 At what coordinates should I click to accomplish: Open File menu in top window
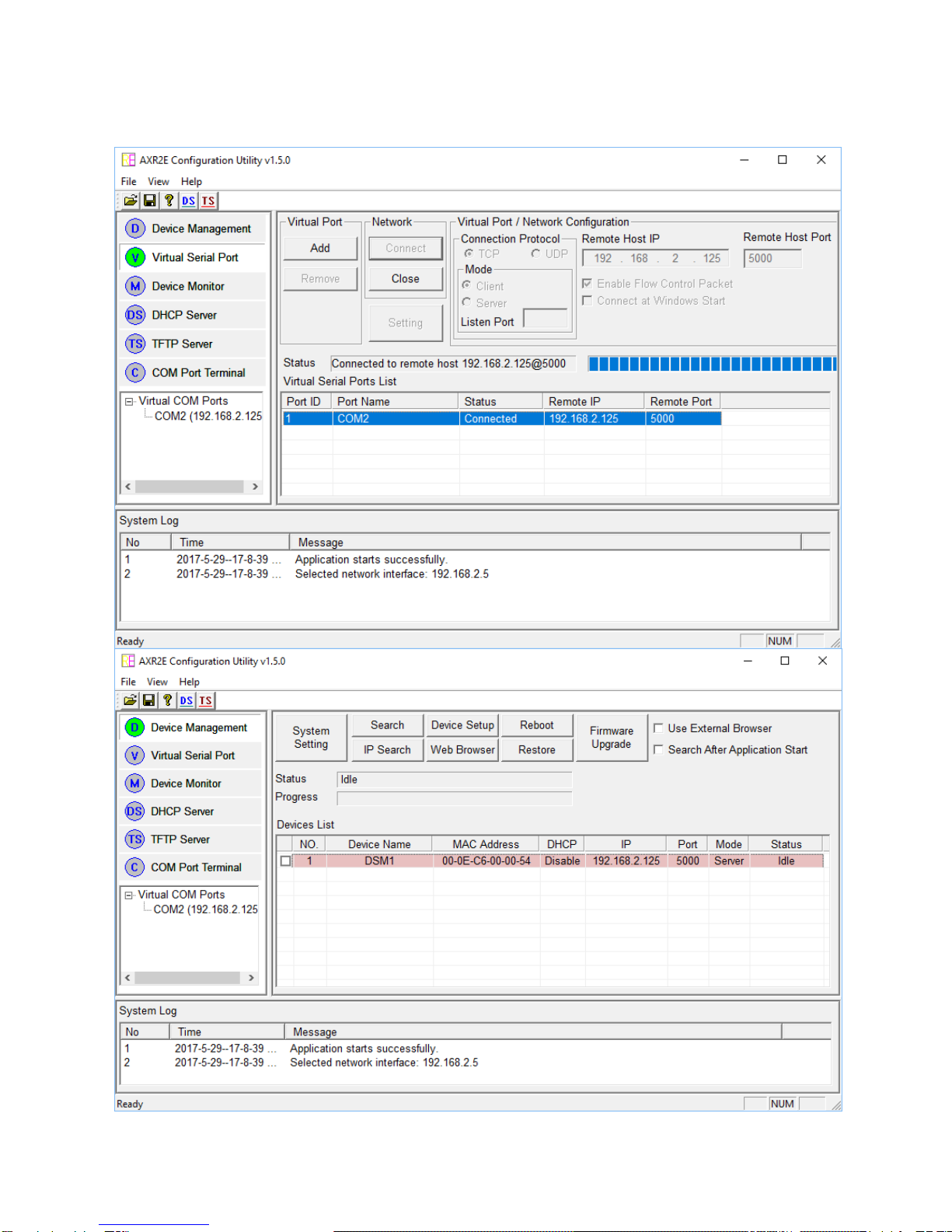(128, 182)
